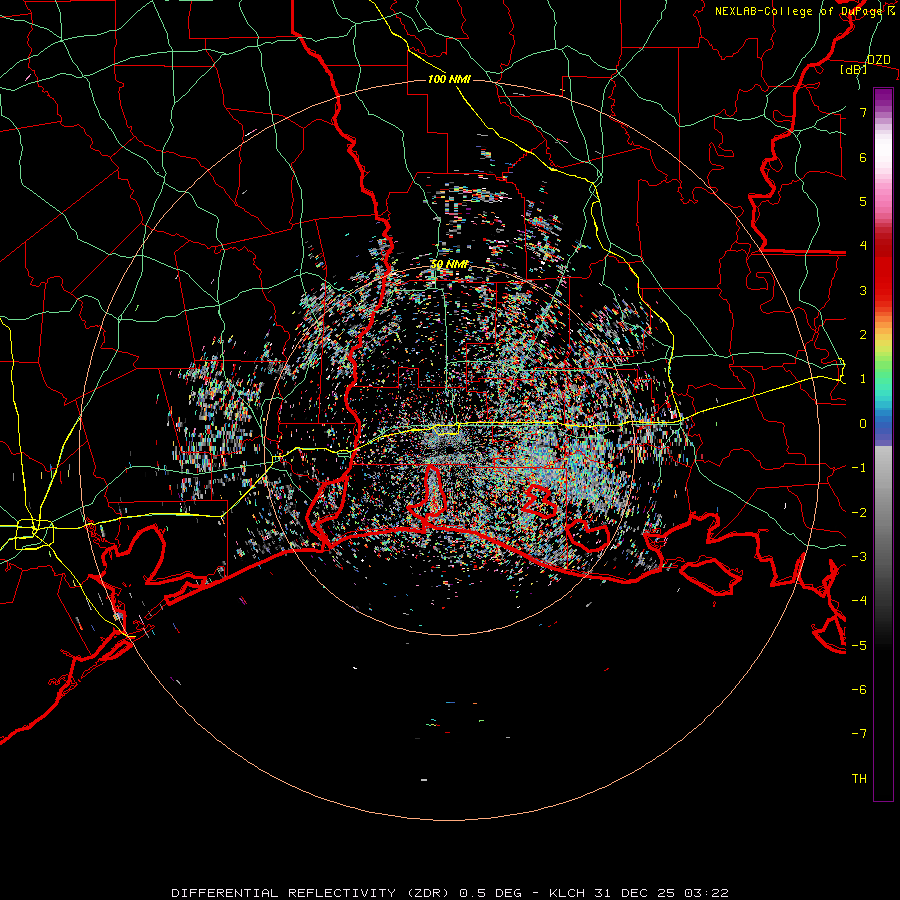Click the ZDR color scale bar
Screen dimensions: 900x900
(x=883, y=444)
